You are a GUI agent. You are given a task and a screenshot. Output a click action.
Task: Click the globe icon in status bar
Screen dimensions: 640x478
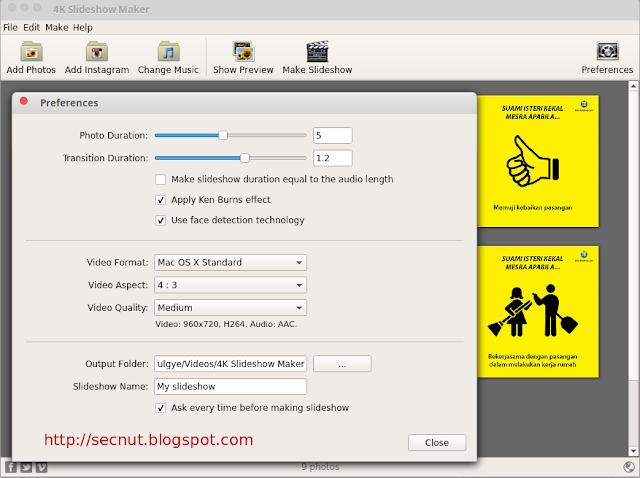pyautogui.click(x=629, y=467)
